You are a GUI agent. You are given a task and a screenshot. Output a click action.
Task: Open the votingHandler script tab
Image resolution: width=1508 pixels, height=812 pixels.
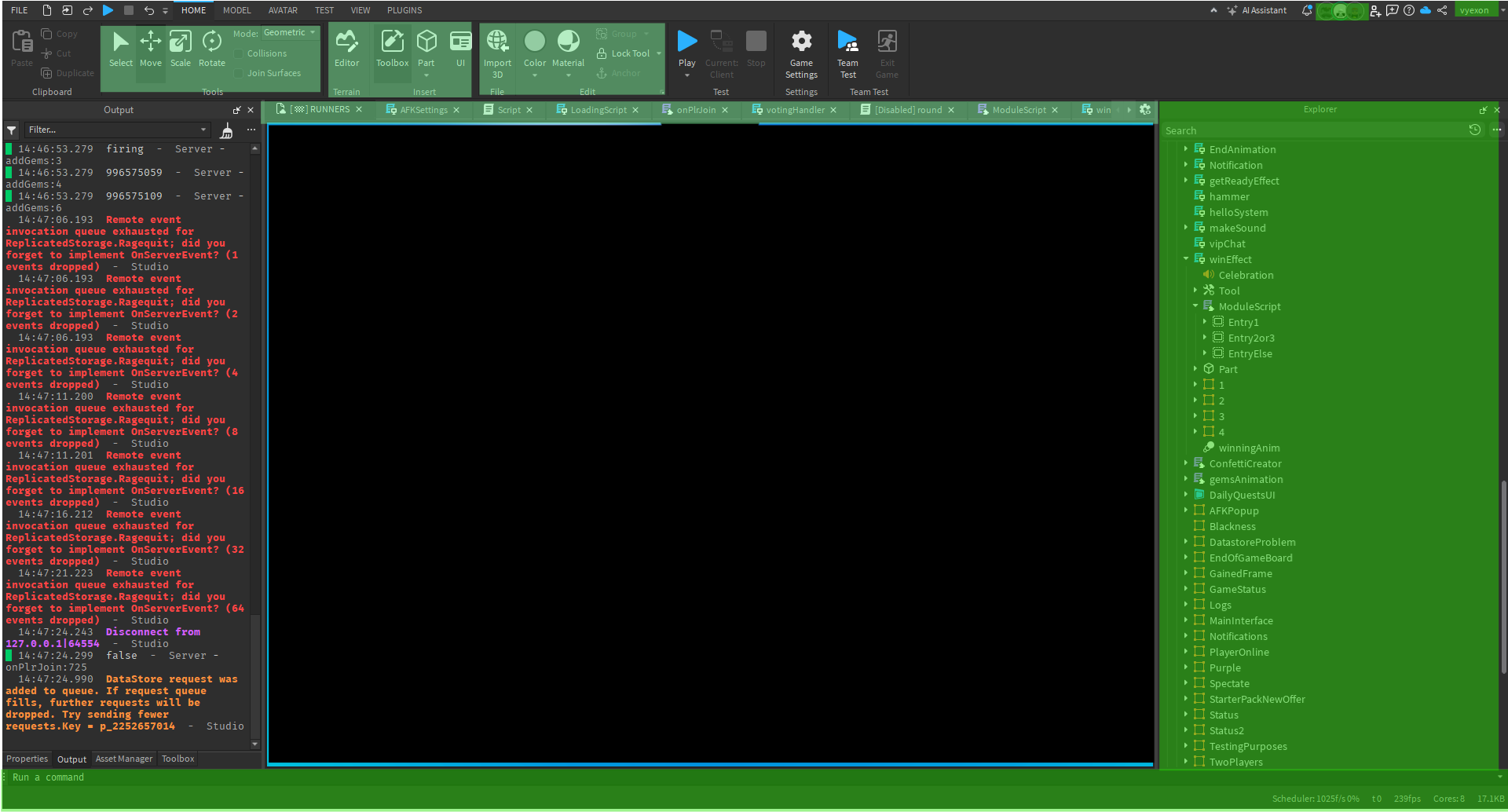[x=793, y=110]
